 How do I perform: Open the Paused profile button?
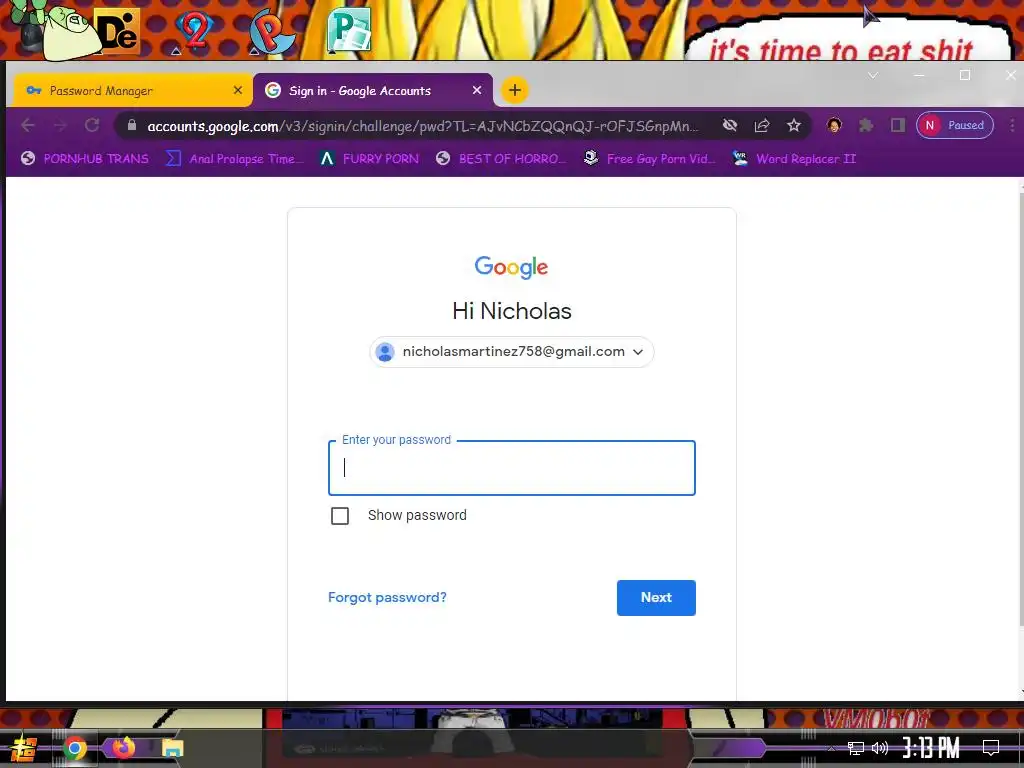point(955,125)
